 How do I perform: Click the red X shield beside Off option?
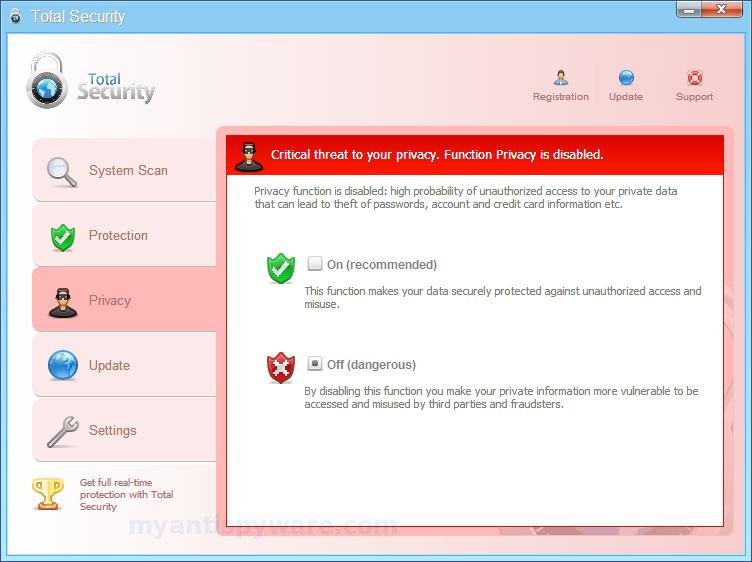[281, 368]
